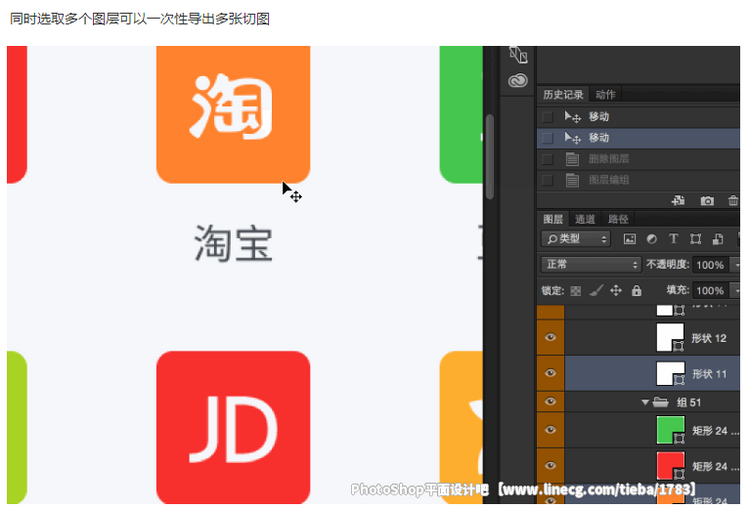Click the 不透明度 label
750x508 pixels.
668,264
